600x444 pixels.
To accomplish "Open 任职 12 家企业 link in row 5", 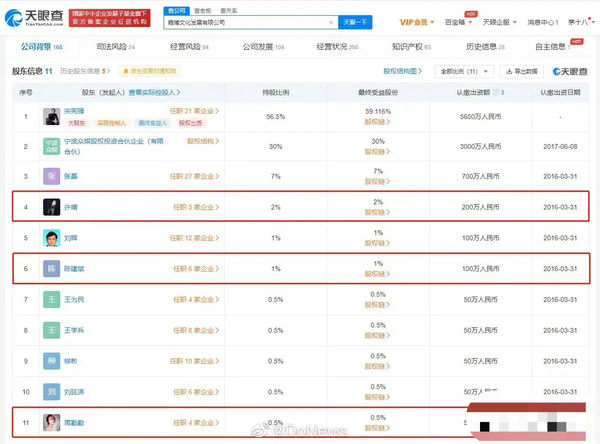I will click(x=194, y=238).
